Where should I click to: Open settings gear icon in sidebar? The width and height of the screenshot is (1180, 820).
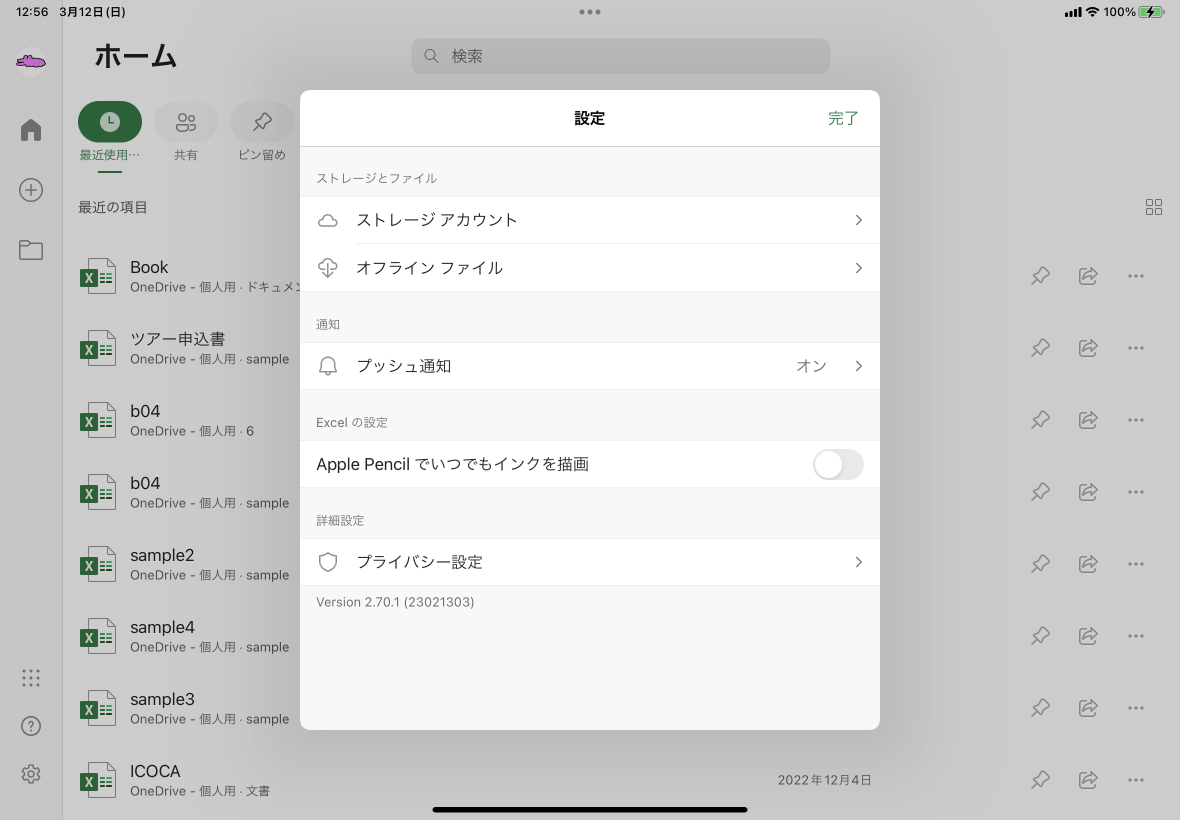click(x=31, y=774)
